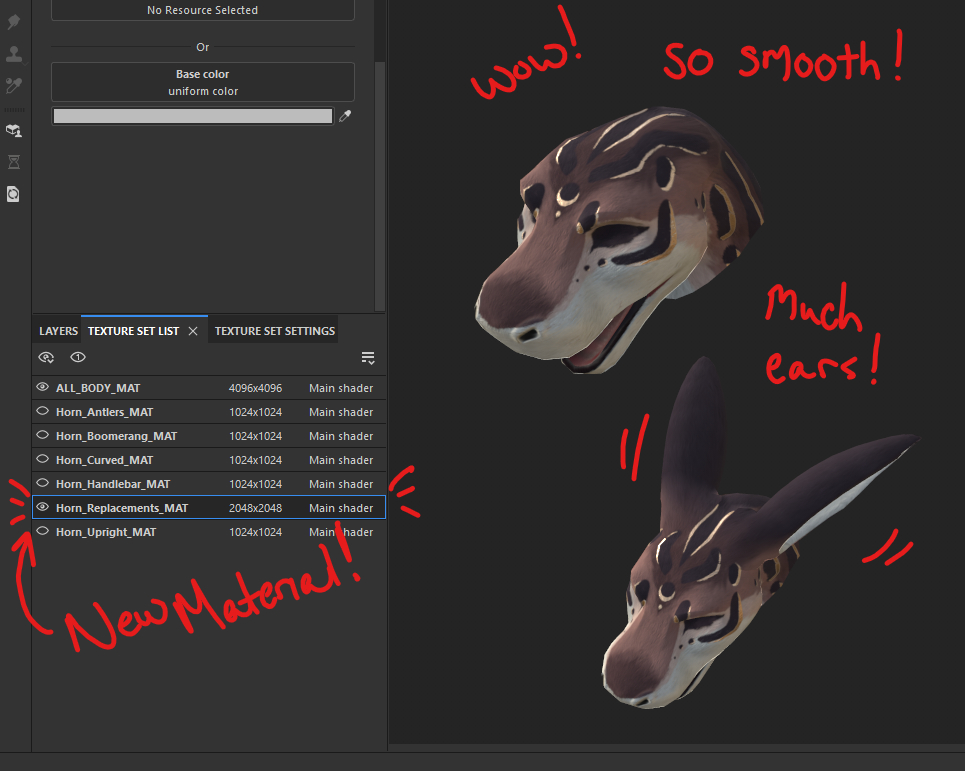The height and width of the screenshot is (771, 965).
Task: Open Main shader setting for Horn_Boomerang_MAT
Action: (x=341, y=436)
